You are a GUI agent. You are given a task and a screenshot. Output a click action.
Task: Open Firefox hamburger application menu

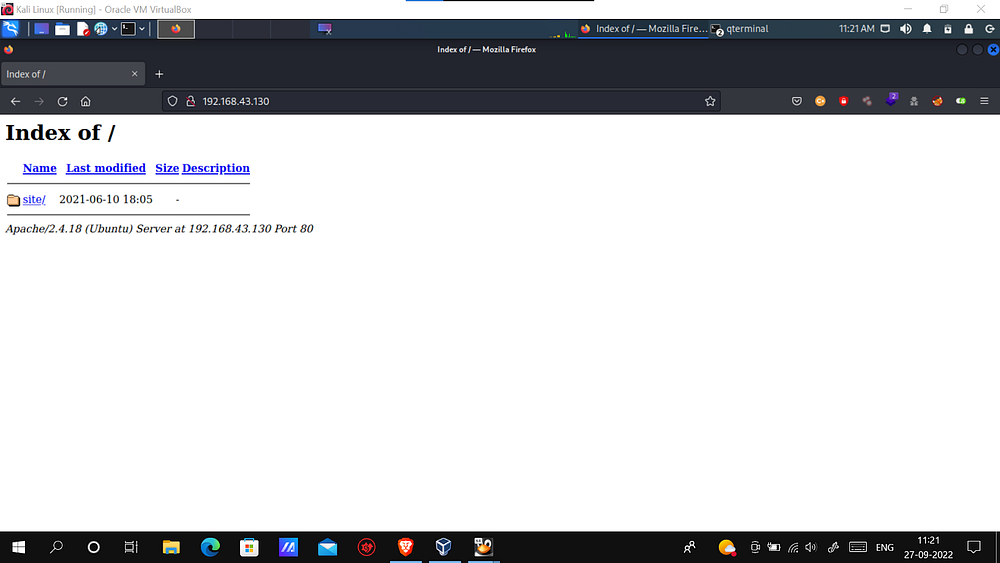[x=984, y=101]
